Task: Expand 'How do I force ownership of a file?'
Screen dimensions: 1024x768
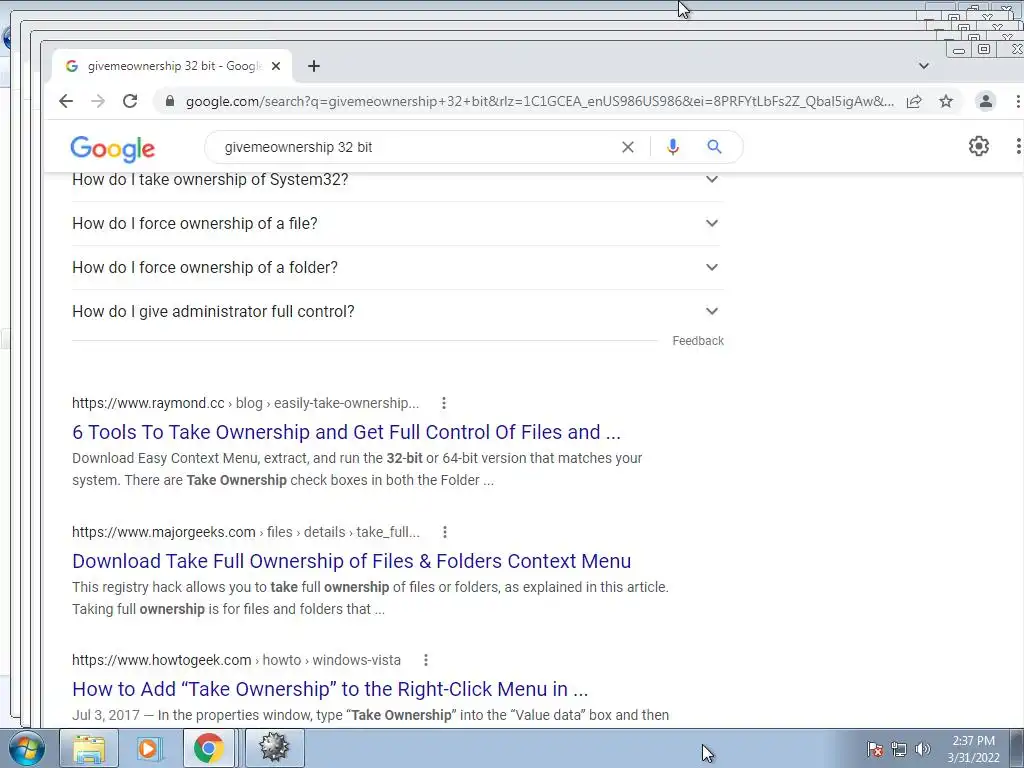Action: [x=397, y=223]
